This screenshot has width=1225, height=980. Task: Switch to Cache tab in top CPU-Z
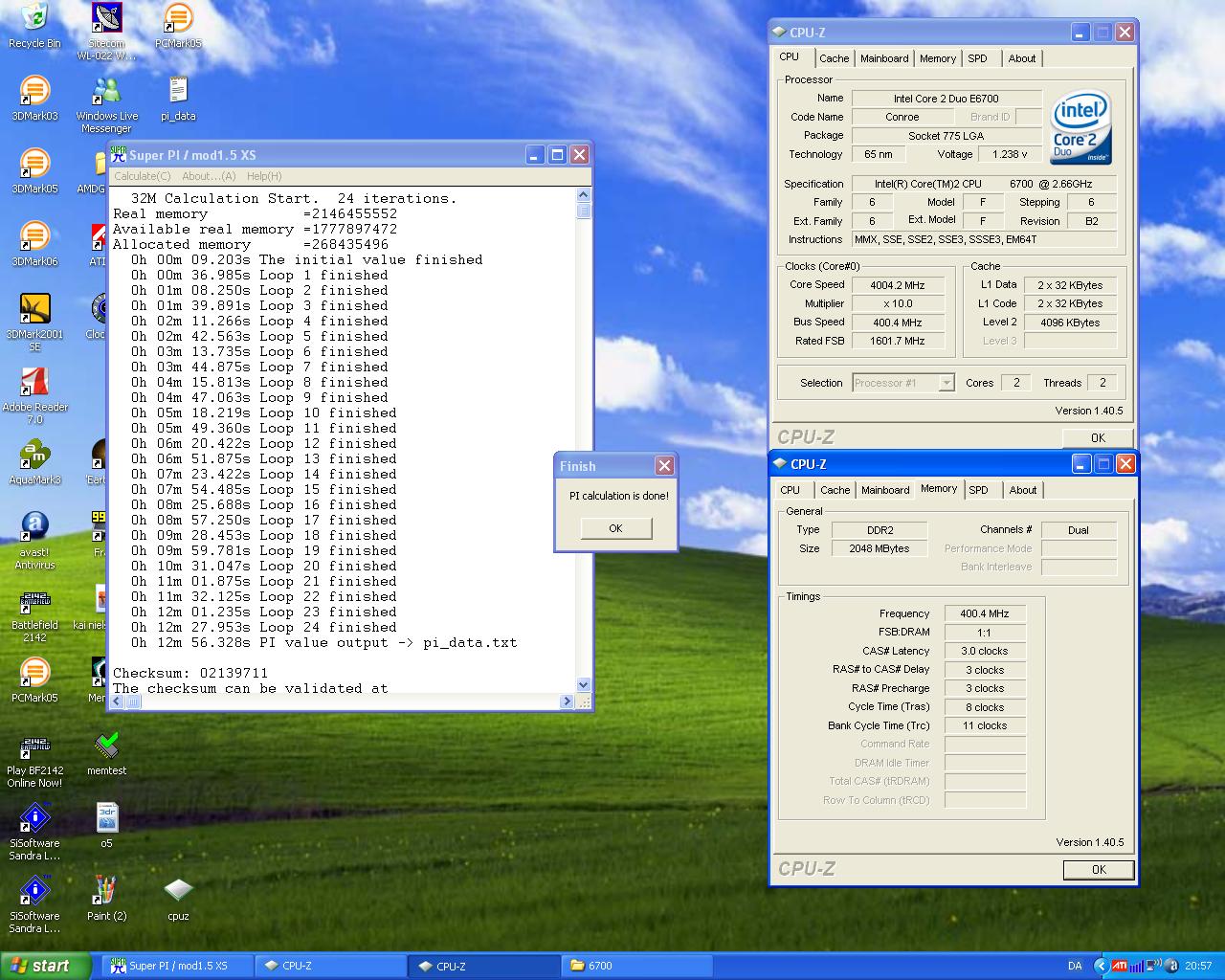click(834, 58)
